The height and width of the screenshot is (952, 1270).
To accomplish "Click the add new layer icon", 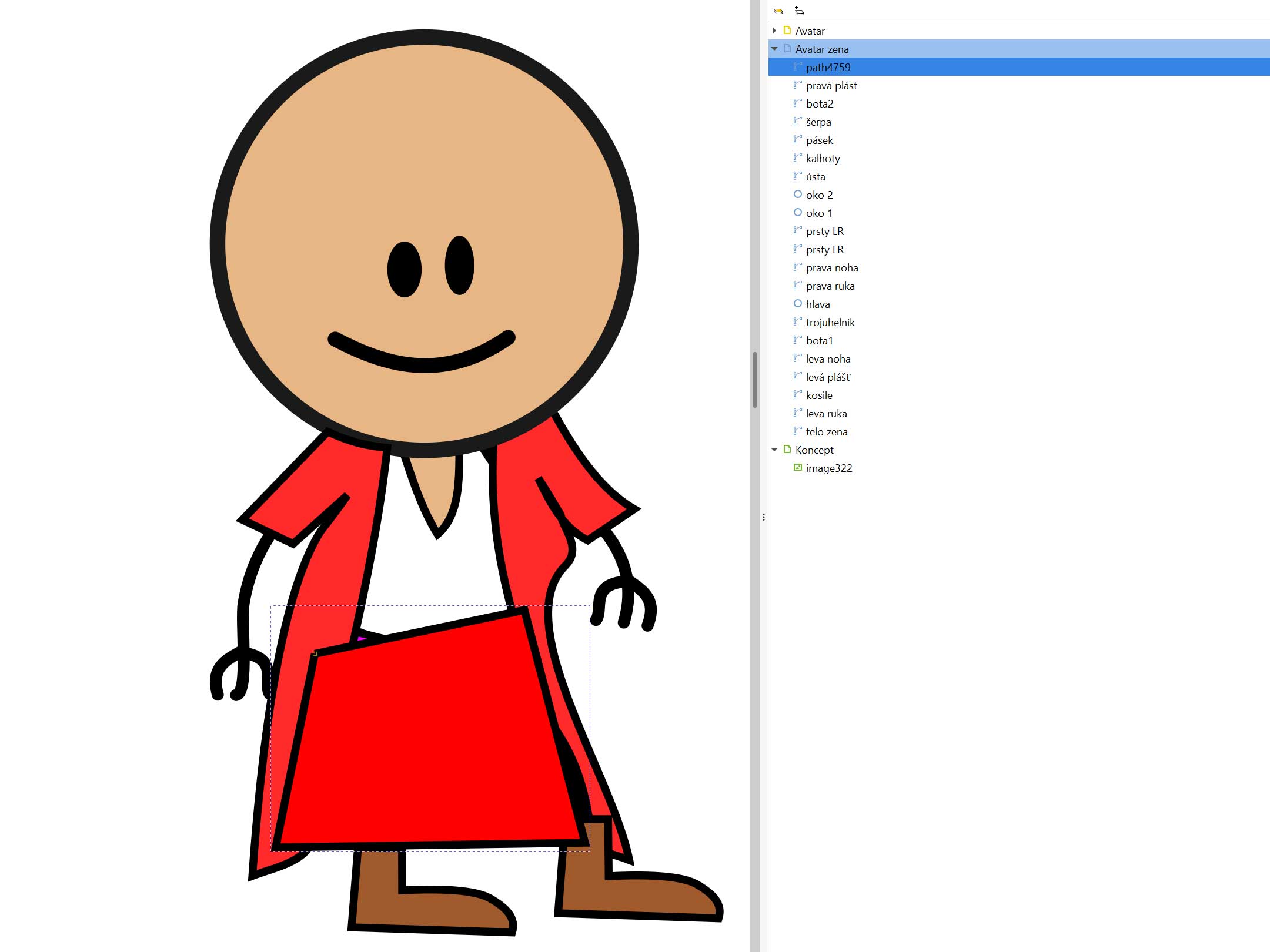I will pyautogui.click(x=799, y=11).
